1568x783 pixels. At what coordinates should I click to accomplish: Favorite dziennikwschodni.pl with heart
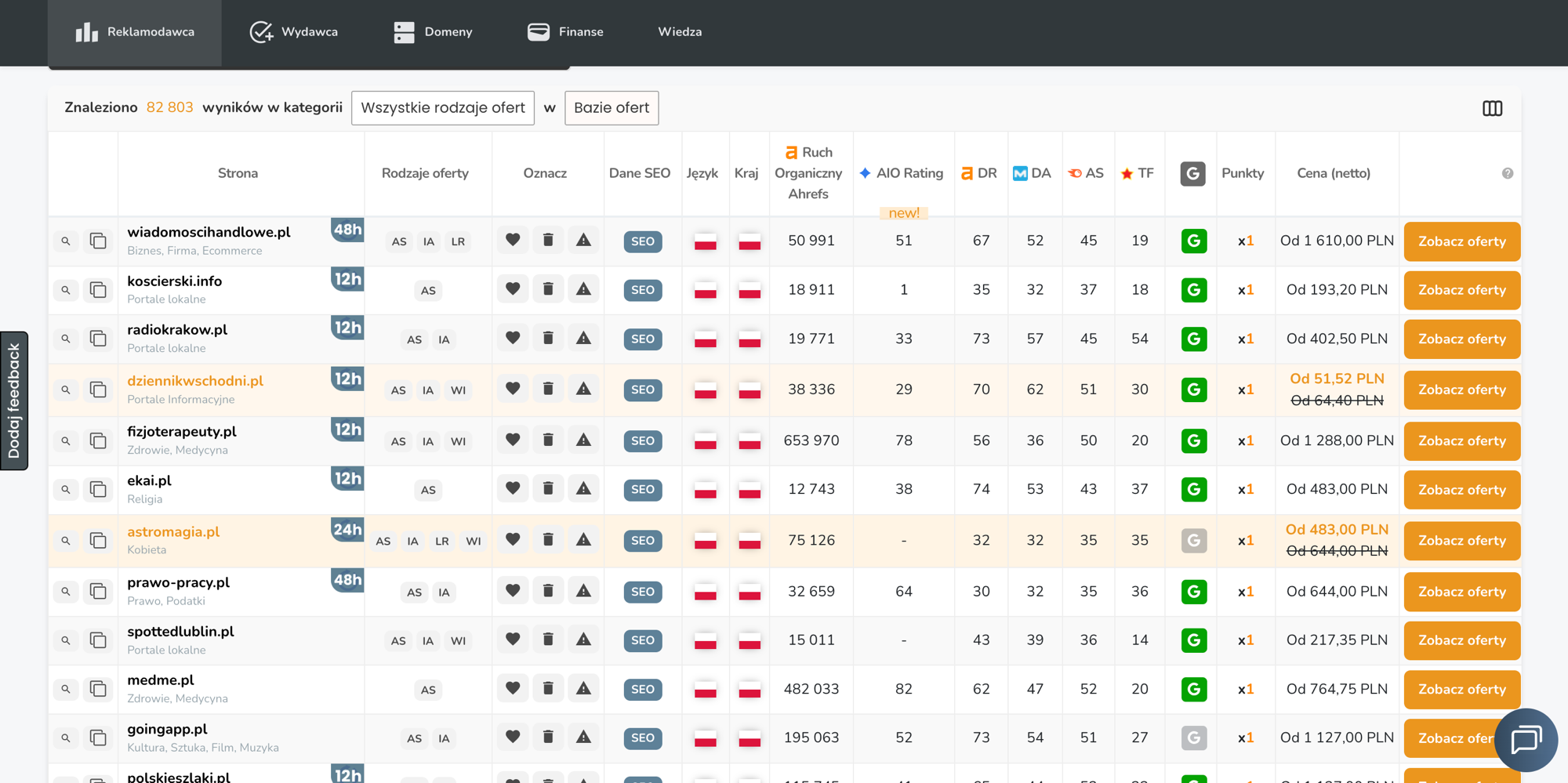(x=513, y=389)
